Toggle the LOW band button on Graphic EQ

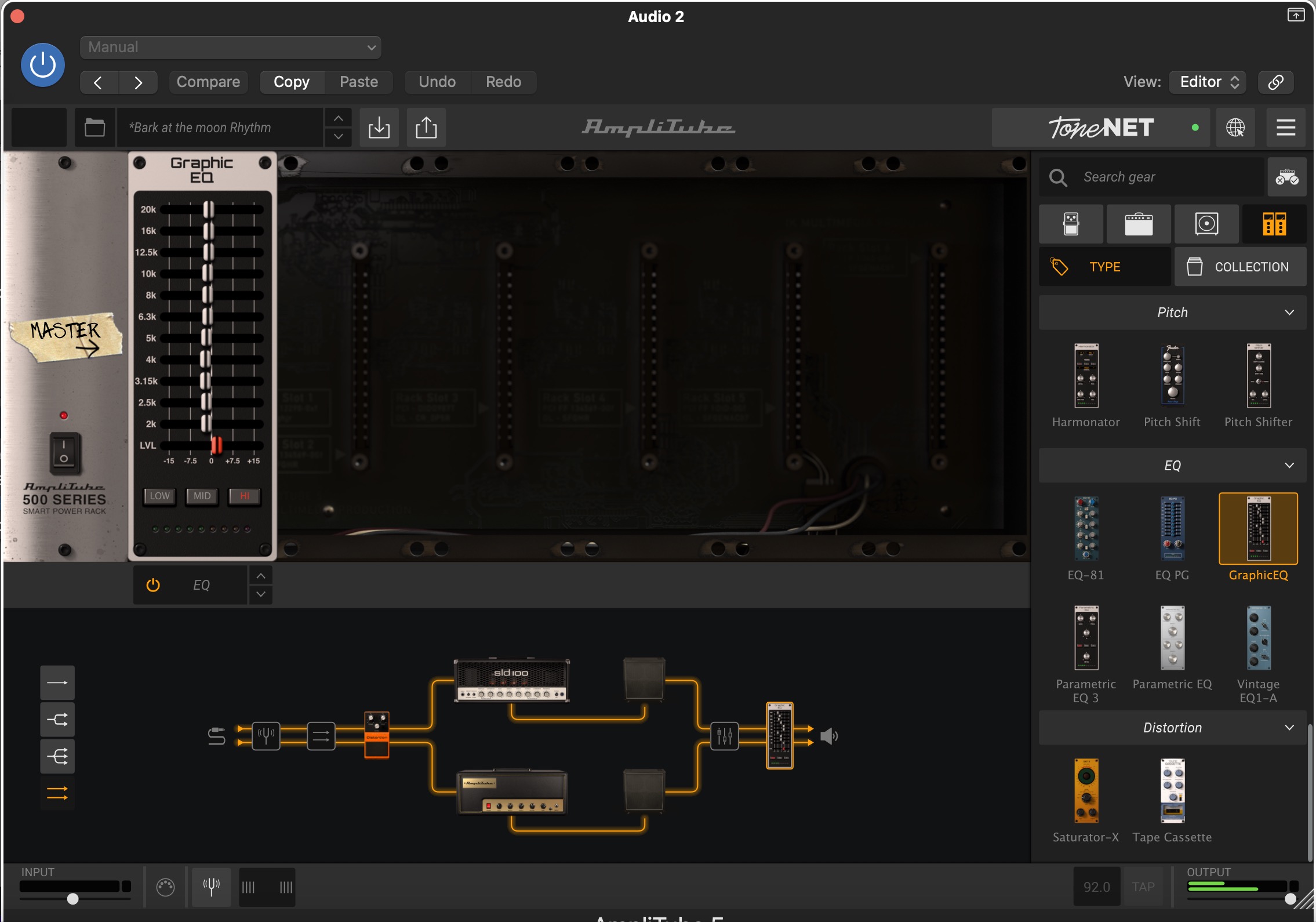[x=159, y=496]
